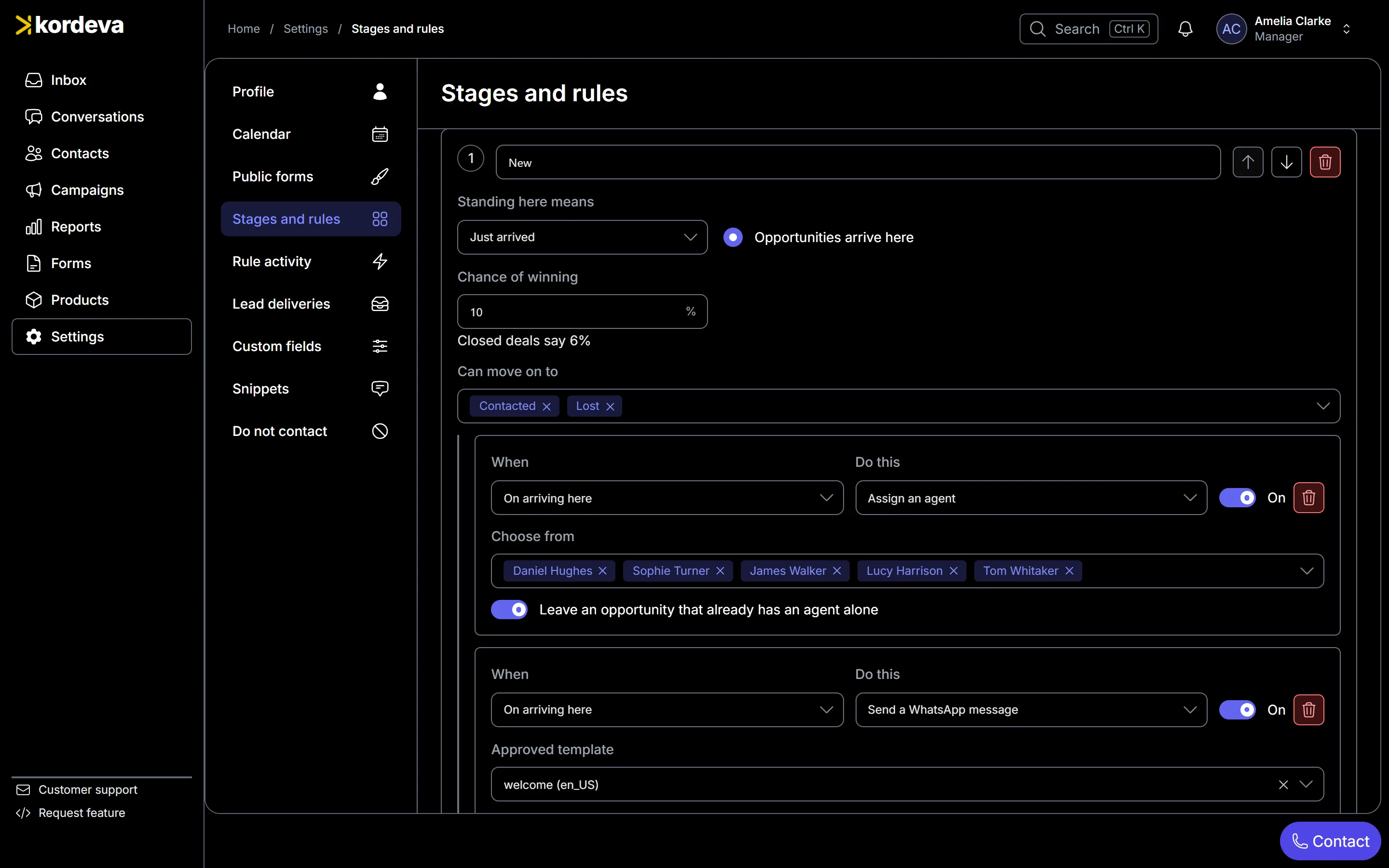
Task: Click the Contact phone button
Action: pyautogui.click(x=1330, y=841)
